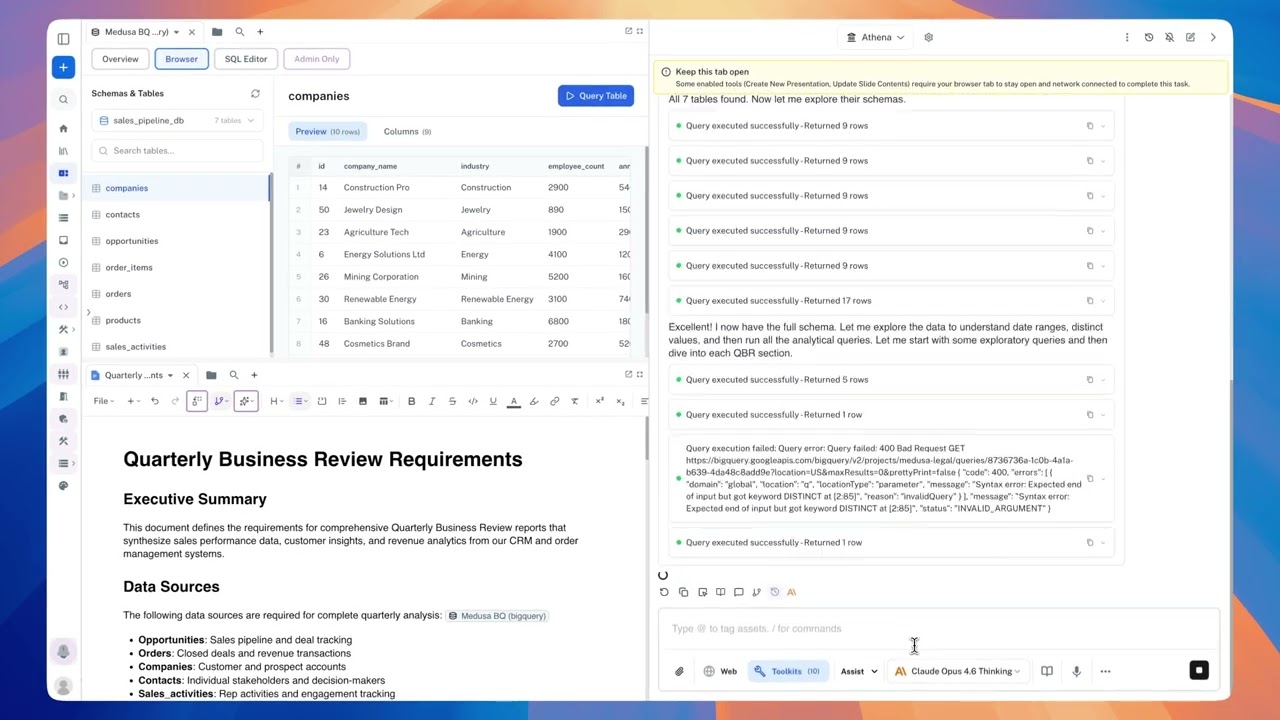Click the Energy Solutions Ltd table cell
Screen dimensions: 1280x720
(384, 254)
